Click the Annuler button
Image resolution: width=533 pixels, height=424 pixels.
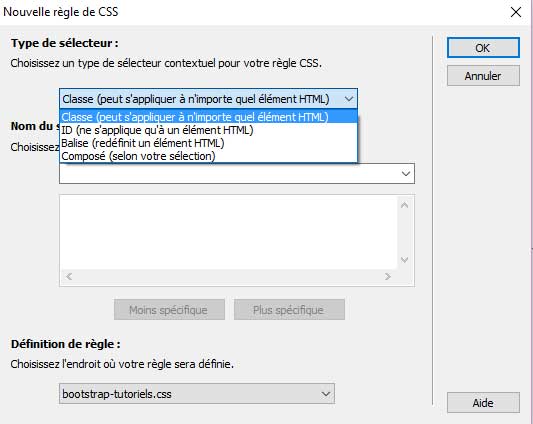pos(483,76)
